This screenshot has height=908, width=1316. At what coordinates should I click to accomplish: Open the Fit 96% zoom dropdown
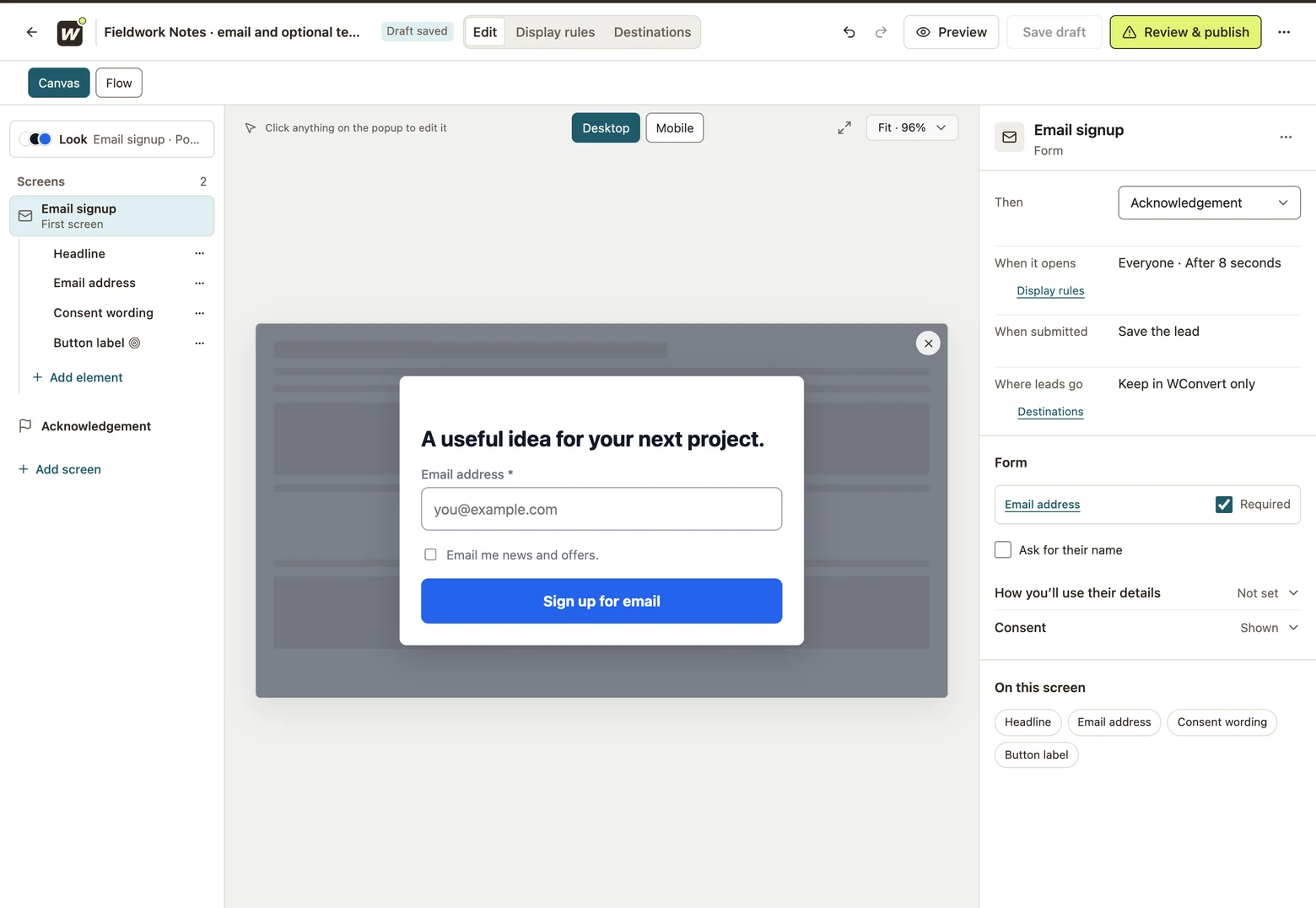[x=912, y=127]
